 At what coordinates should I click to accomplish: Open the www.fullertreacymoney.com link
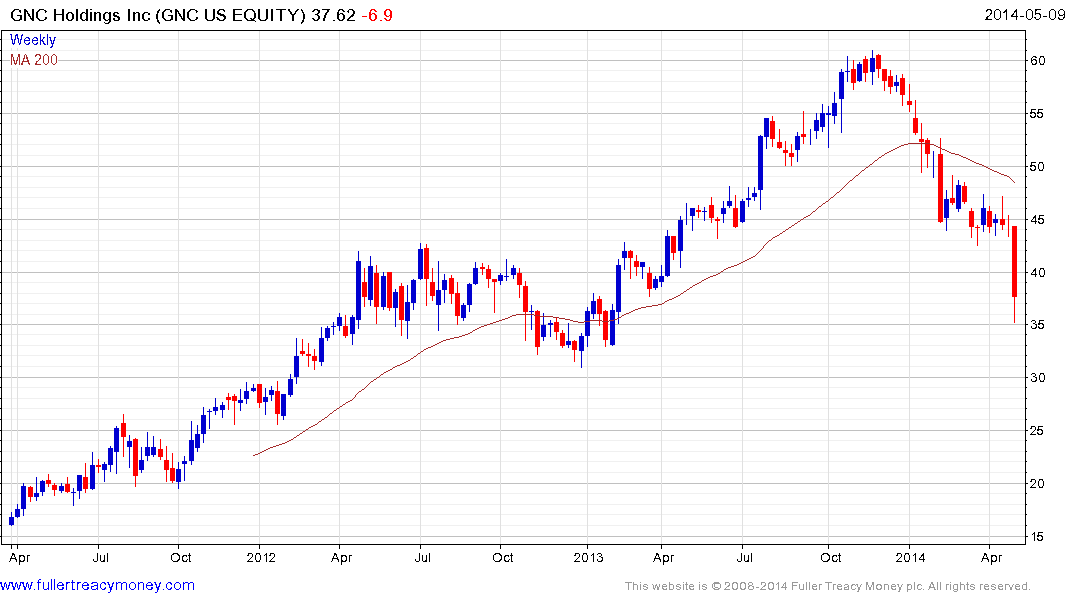(x=97, y=585)
